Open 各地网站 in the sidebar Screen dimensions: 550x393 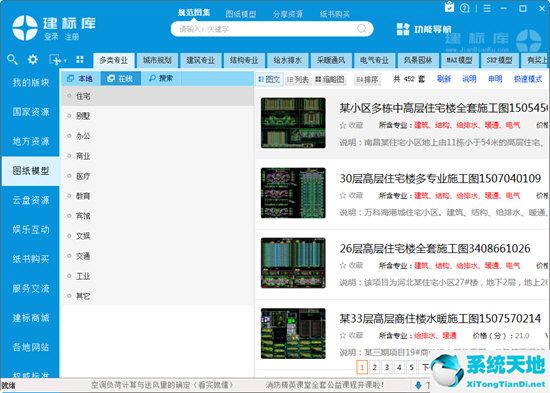click(31, 348)
